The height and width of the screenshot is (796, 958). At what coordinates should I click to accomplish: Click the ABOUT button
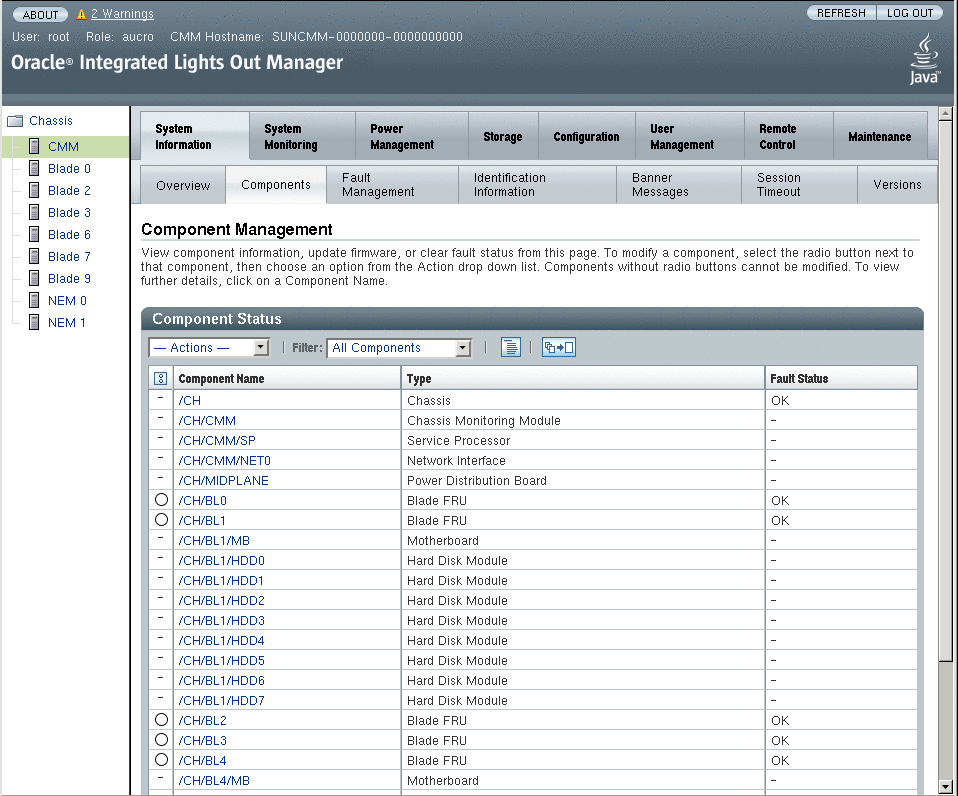tap(40, 15)
